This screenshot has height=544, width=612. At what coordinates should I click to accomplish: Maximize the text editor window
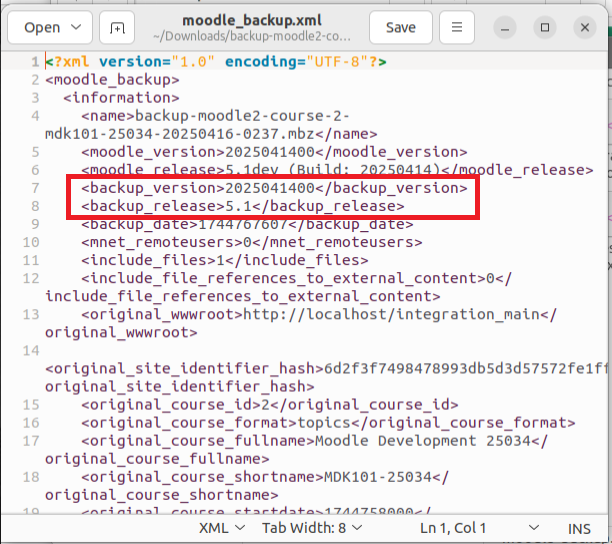point(545,28)
